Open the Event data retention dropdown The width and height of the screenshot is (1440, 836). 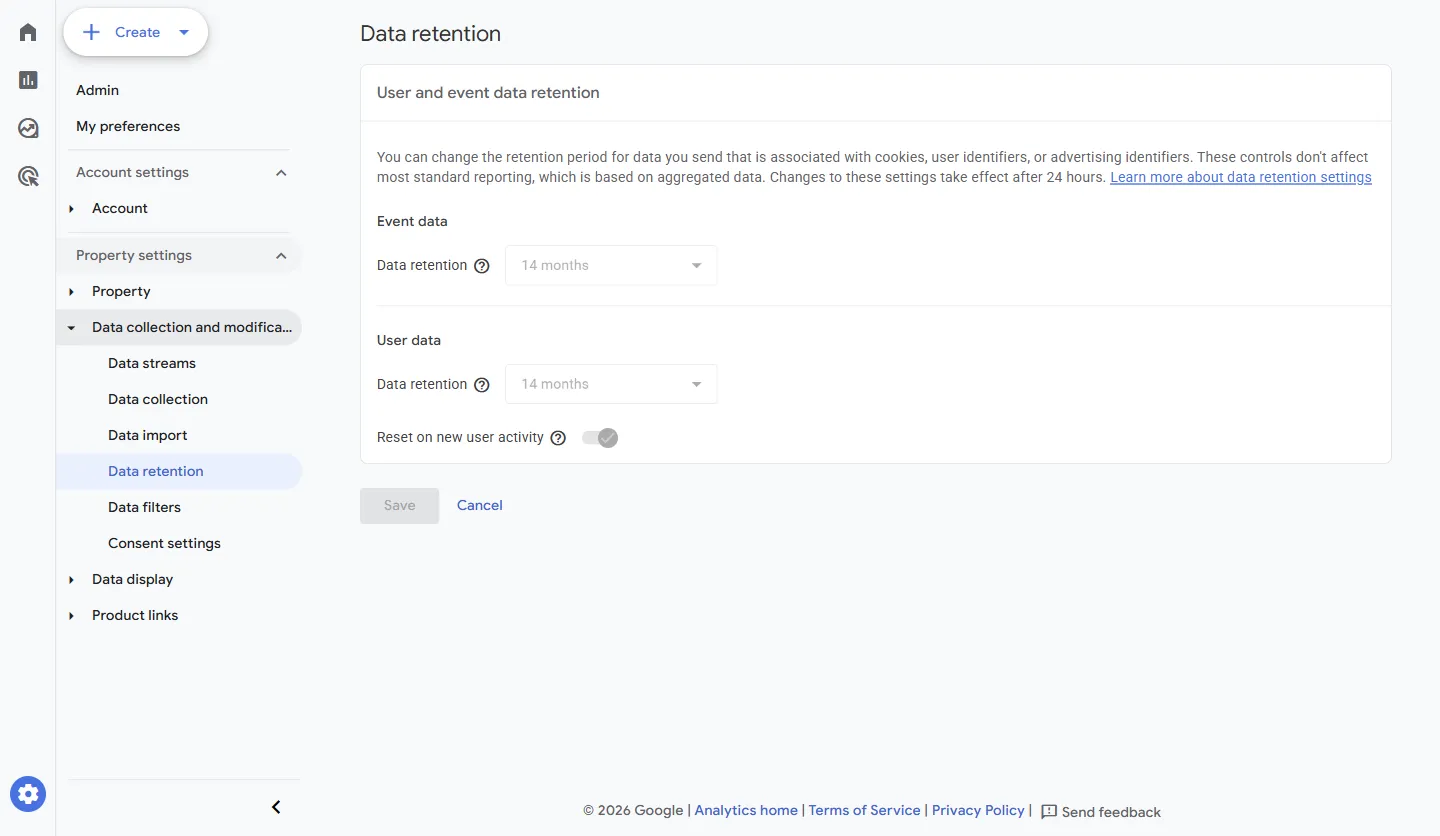(x=611, y=265)
